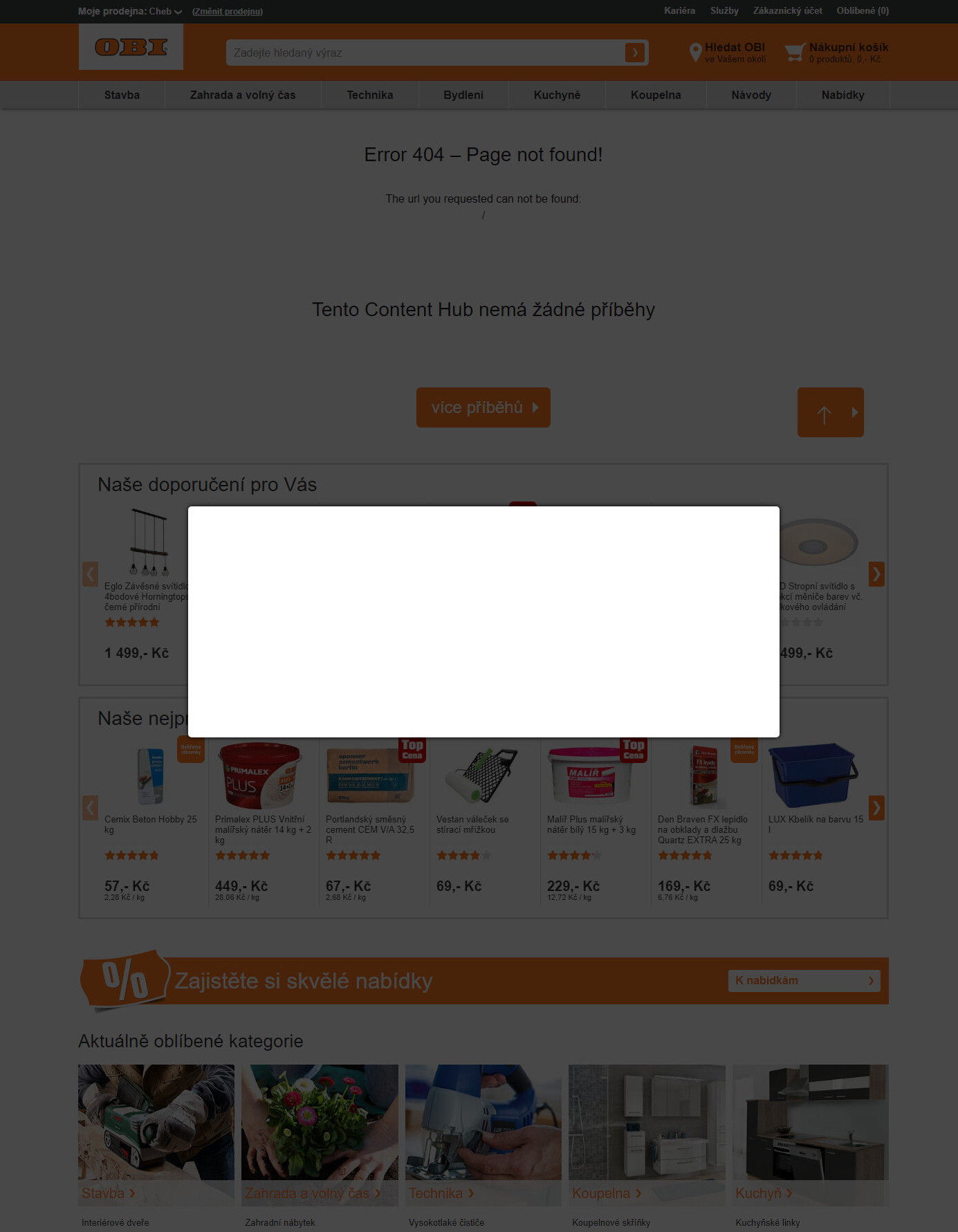Image resolution: width=958 pixels, height=1232 pixels.
Task: Focus the search field Zadejte hledaný výraz
Action: [x=425, y=53]
